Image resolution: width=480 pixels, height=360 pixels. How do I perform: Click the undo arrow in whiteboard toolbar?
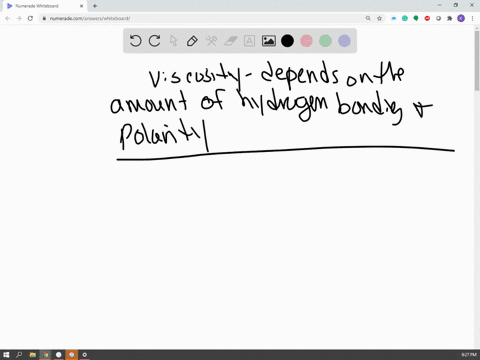point(135,41)
